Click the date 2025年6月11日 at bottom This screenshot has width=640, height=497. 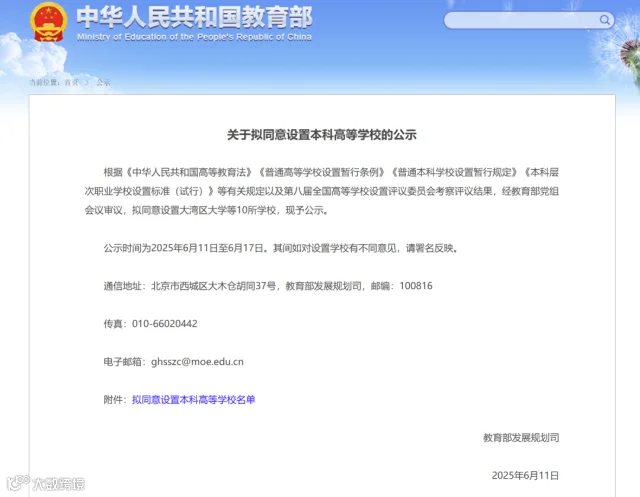pyautogui.click(x=525, y=475)
